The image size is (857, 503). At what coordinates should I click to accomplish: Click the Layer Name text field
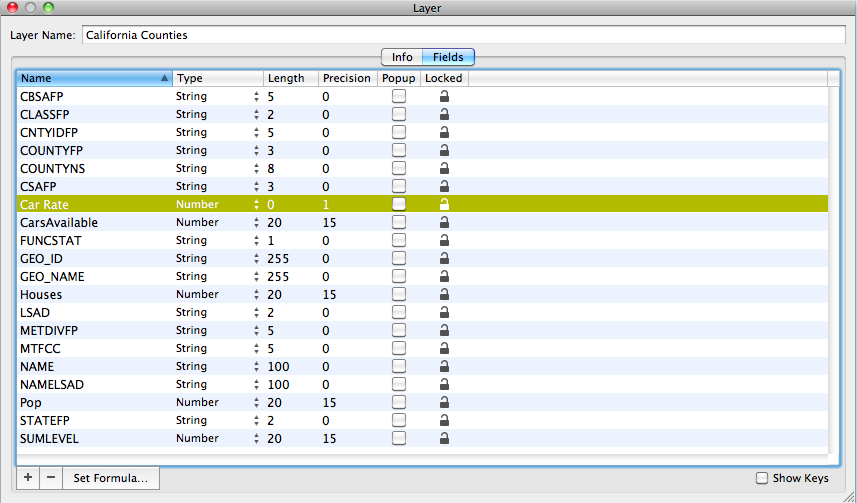[463, 35]
